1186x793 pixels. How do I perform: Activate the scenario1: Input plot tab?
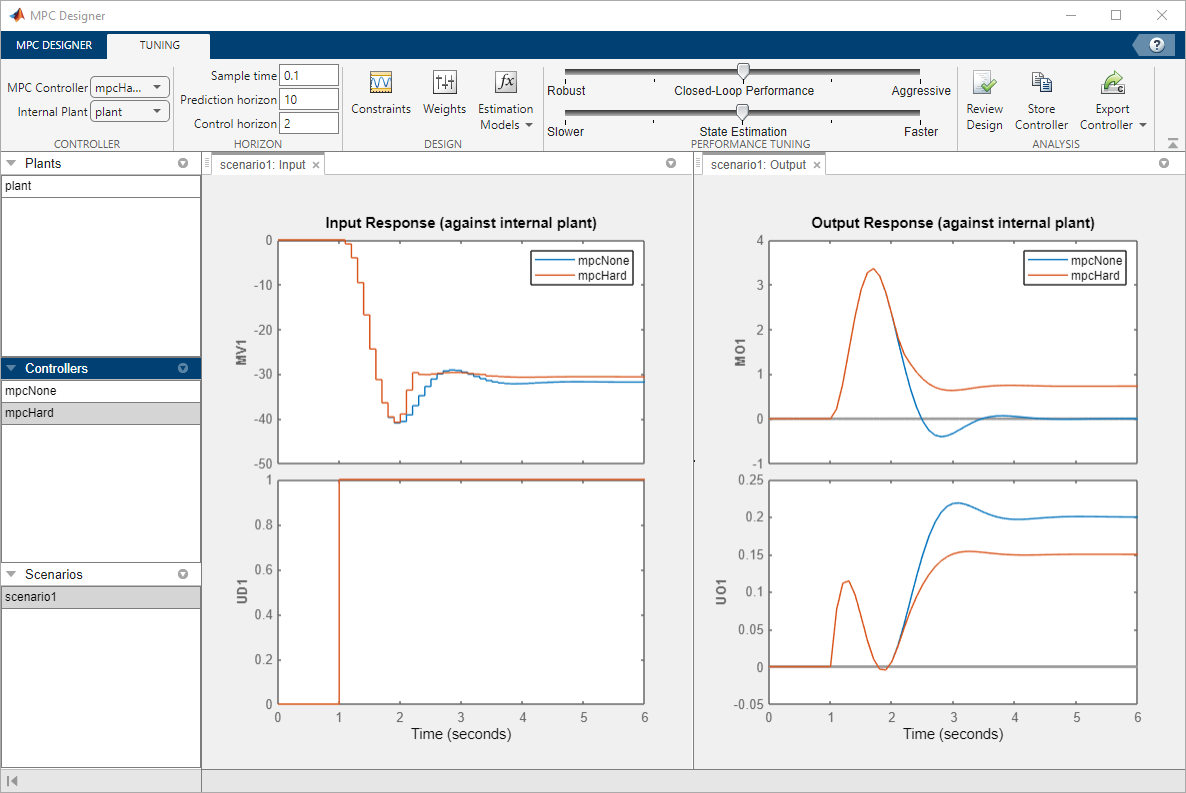[262, 165]
